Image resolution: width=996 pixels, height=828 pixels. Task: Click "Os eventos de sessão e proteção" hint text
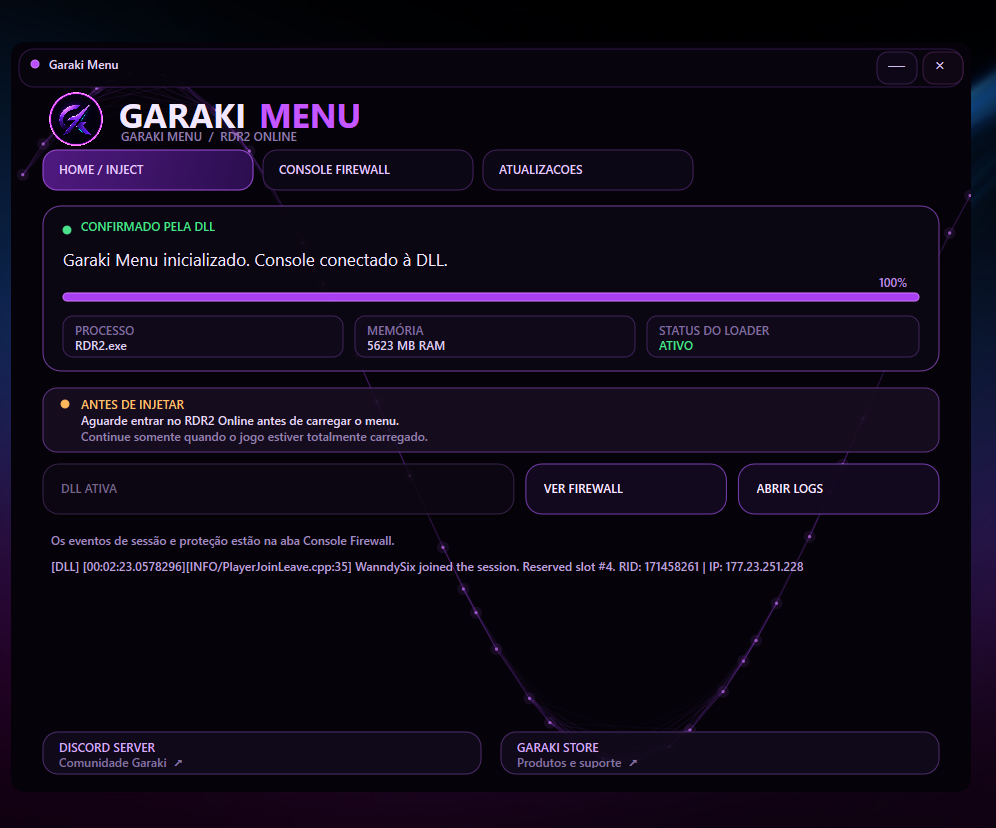tap(223, 541)
